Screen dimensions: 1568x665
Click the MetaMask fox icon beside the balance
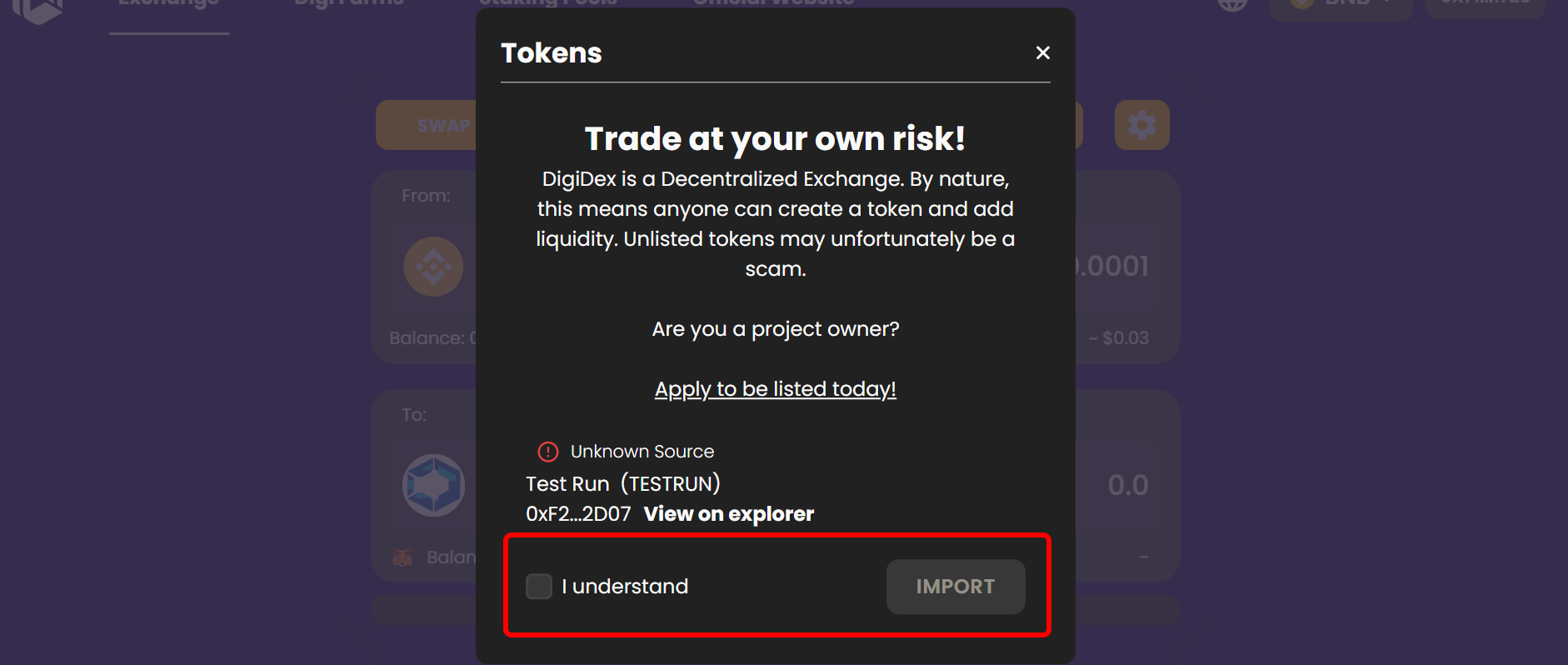click(402, 557)
